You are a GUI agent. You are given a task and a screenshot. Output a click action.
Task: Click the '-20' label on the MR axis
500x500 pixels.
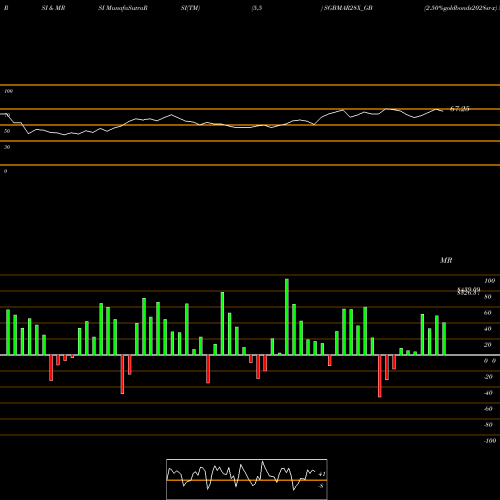(488, 377)
